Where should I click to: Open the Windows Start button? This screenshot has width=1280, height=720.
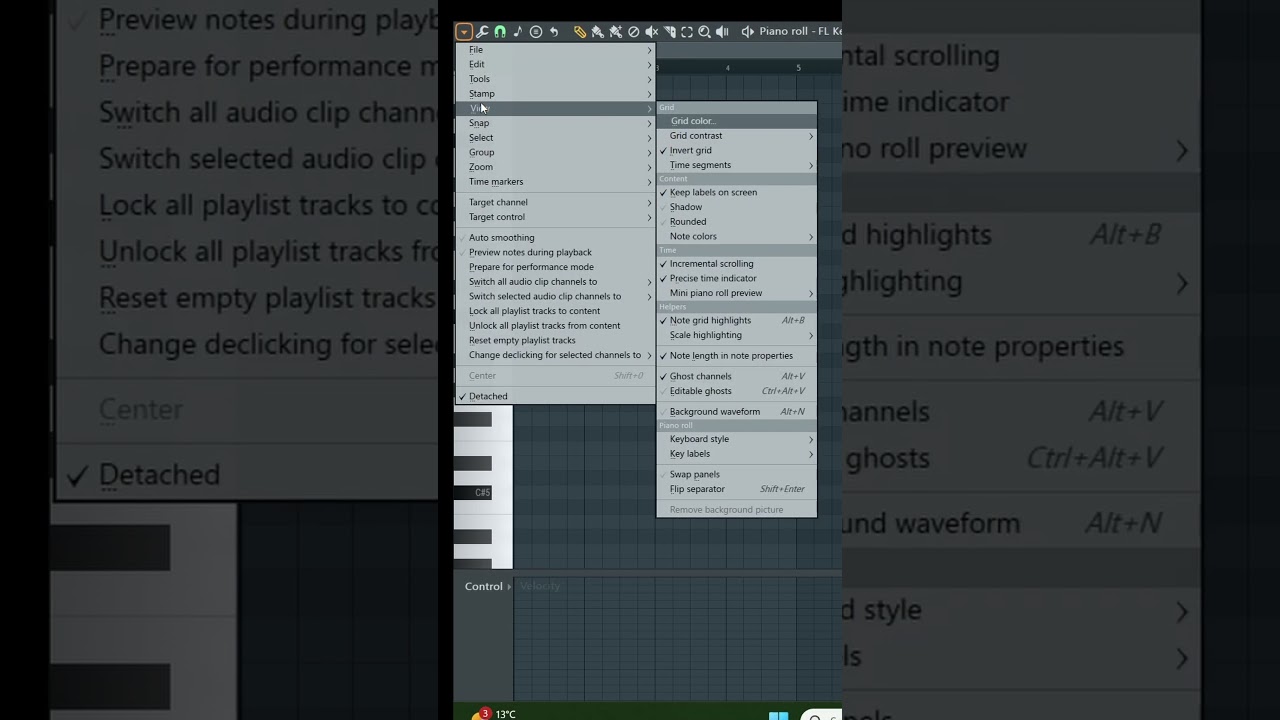(778, 714)
